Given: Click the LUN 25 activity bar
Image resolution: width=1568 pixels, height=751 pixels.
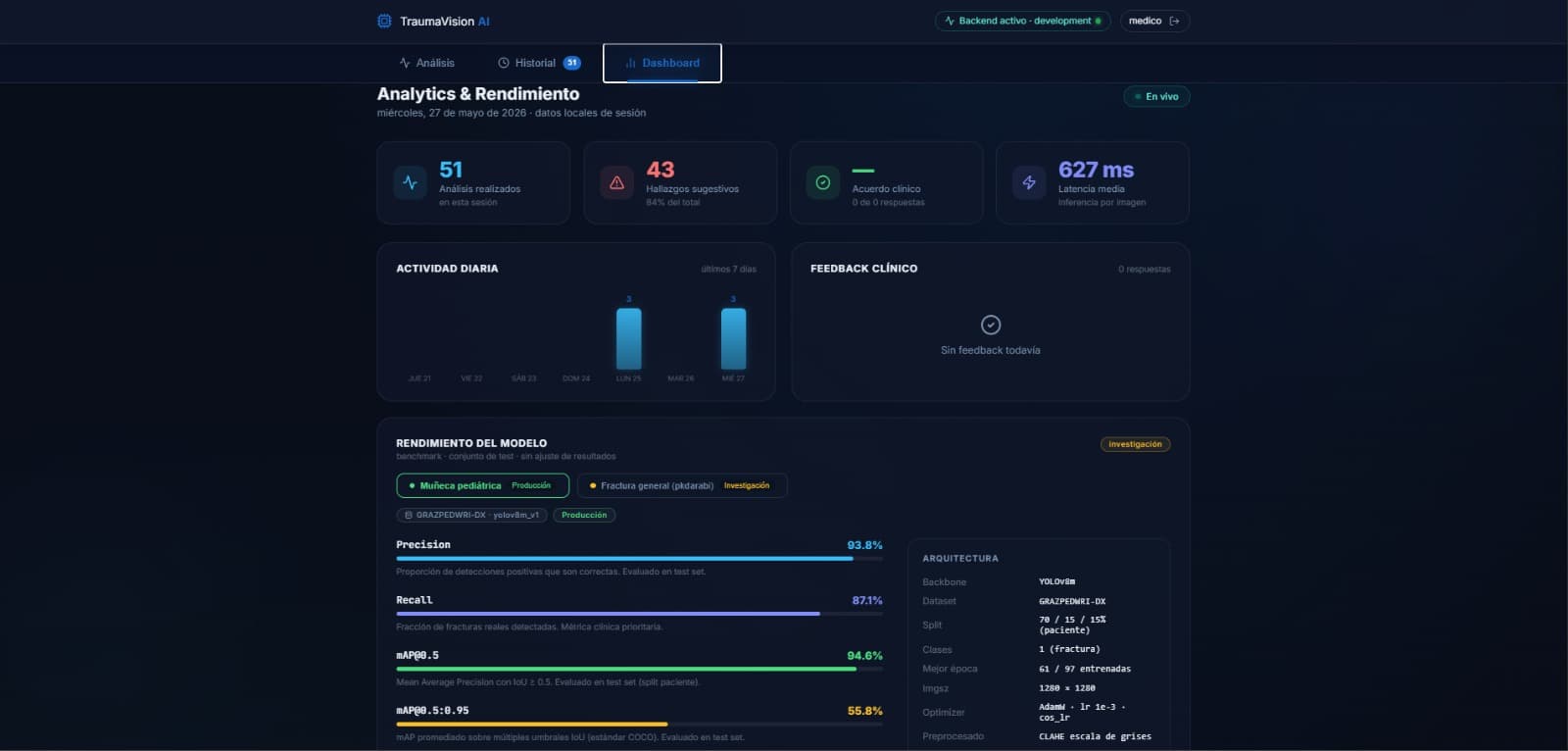Looking at the screenshot, I should pos(629,338).
